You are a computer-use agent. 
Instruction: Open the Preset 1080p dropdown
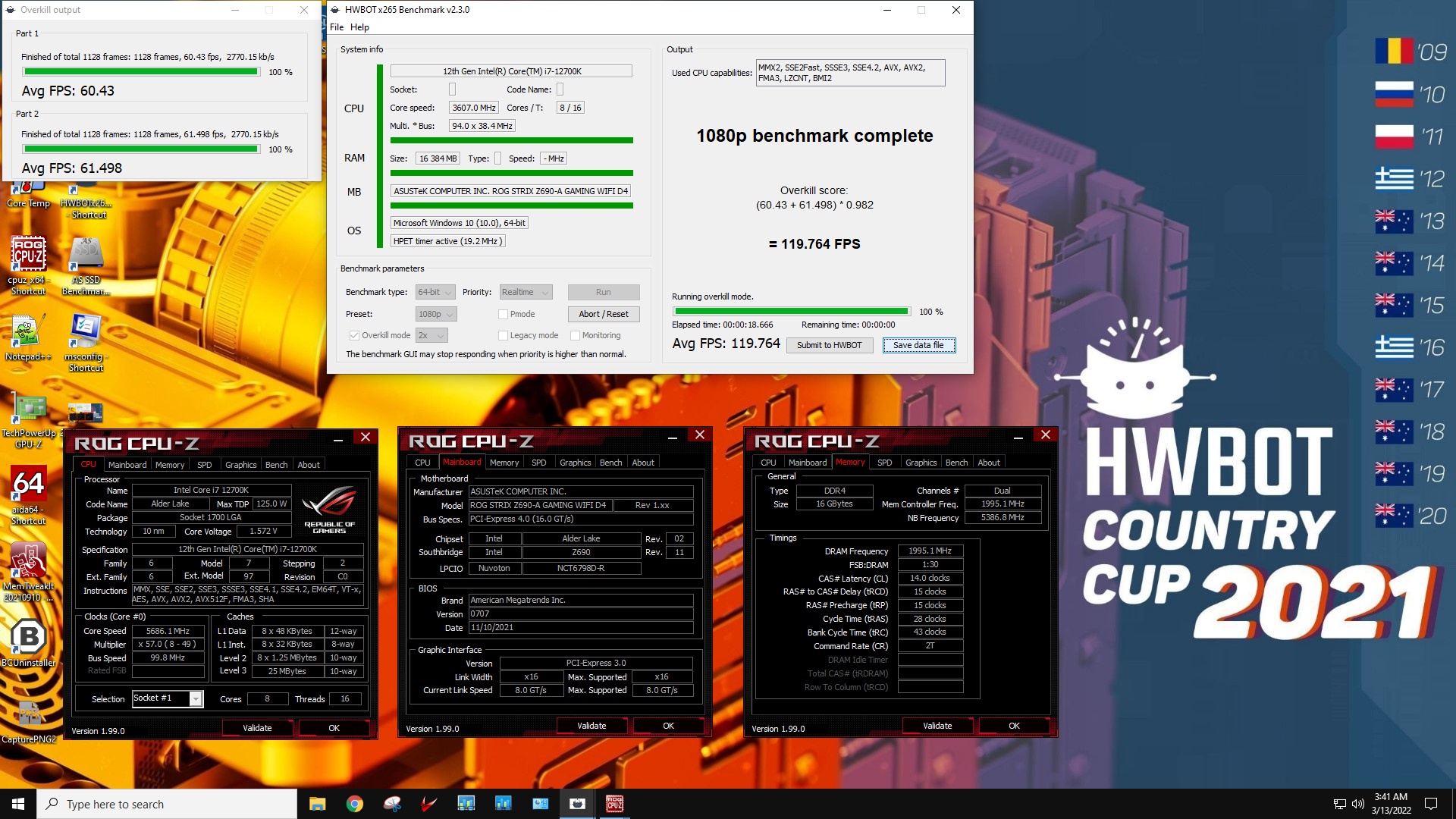click(436, 314)
